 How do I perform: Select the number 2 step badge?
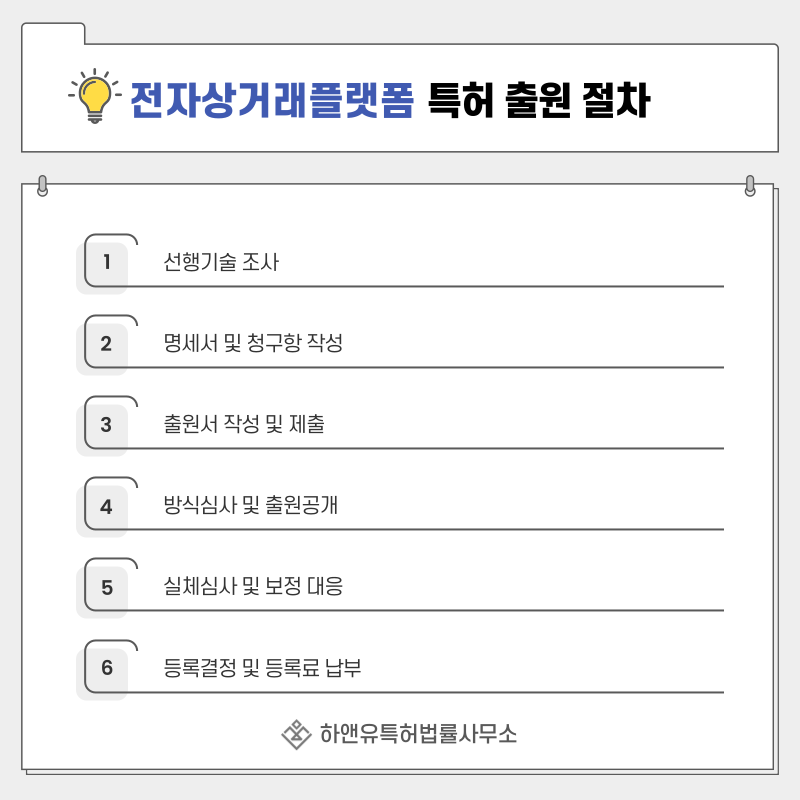coord(106,343)
